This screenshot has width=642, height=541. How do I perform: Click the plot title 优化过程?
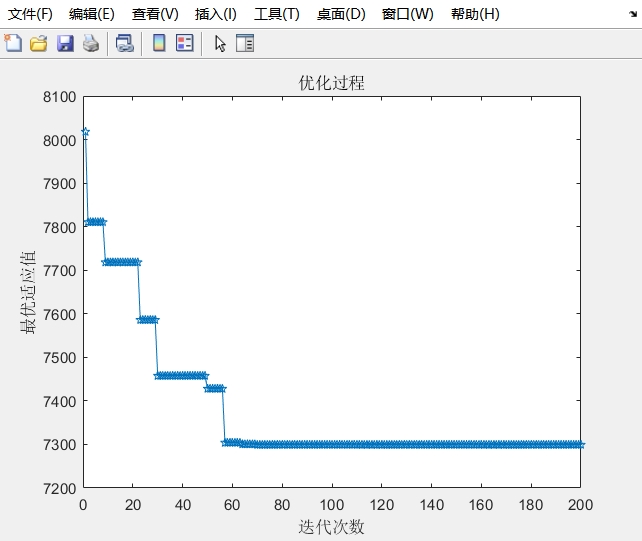331,83
